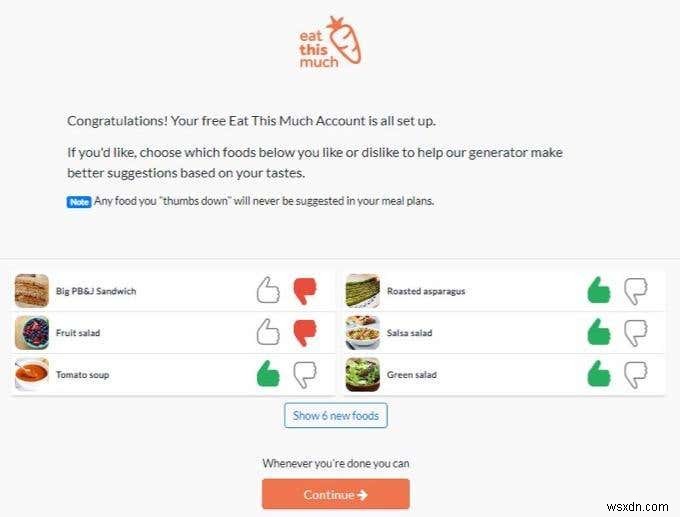Toggle thumbs up for Roasted asparagus
Screen dimensions: 680x517
tap(598, 291)
